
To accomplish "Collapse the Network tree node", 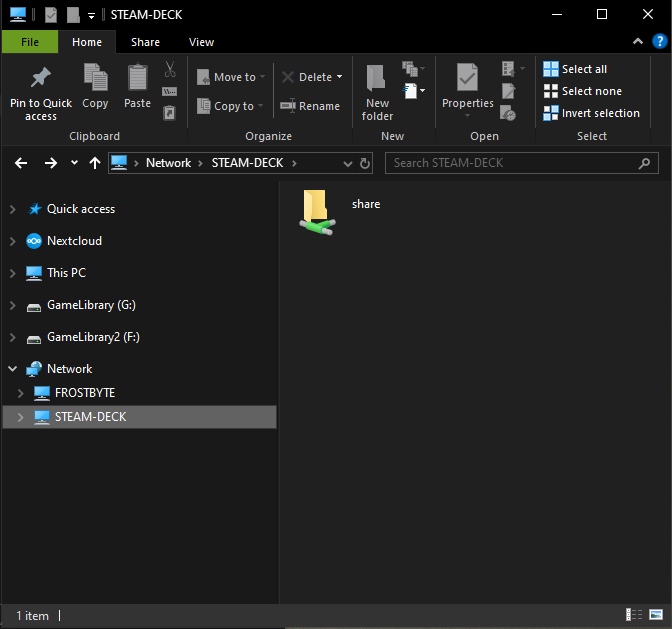I will 12,369.
